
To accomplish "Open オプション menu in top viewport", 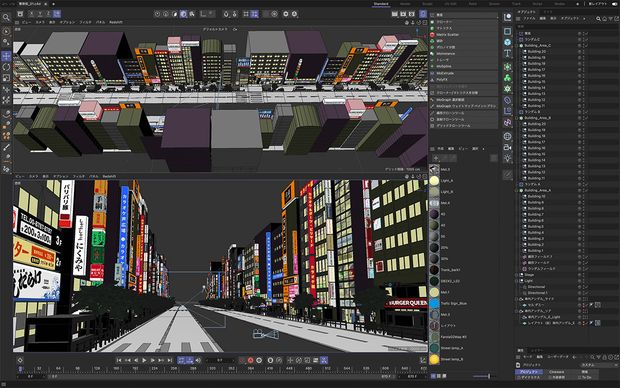I will [x=67, y=22].
